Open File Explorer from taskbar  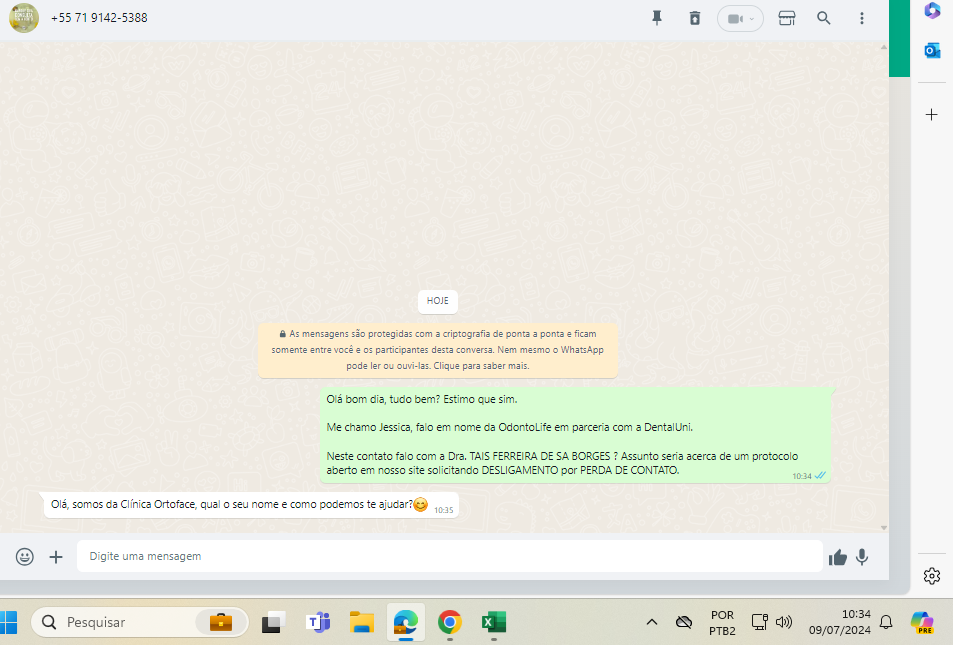point(362,622)
